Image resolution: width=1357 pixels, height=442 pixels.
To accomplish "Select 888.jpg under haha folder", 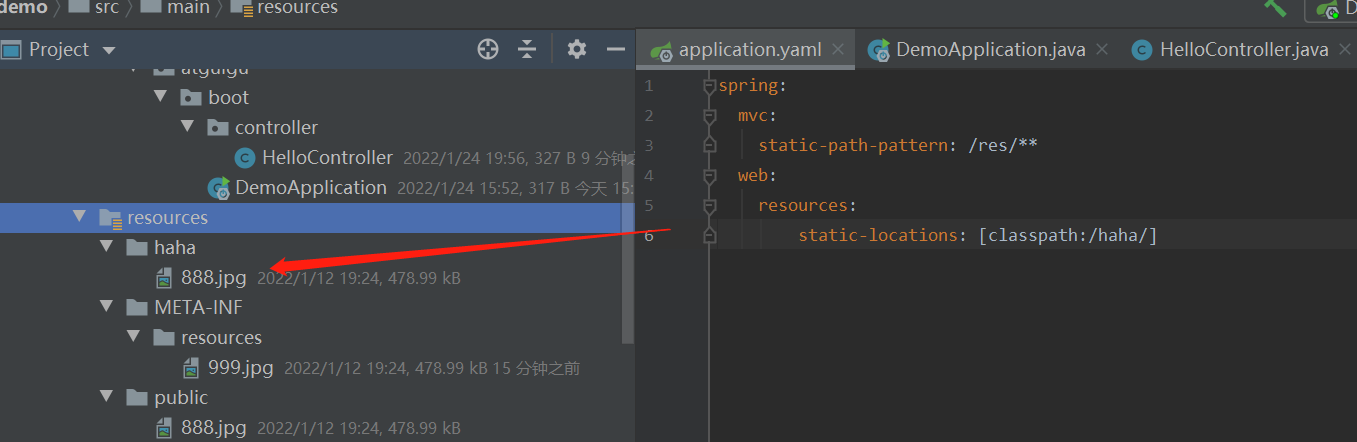I will click(213, 277).
